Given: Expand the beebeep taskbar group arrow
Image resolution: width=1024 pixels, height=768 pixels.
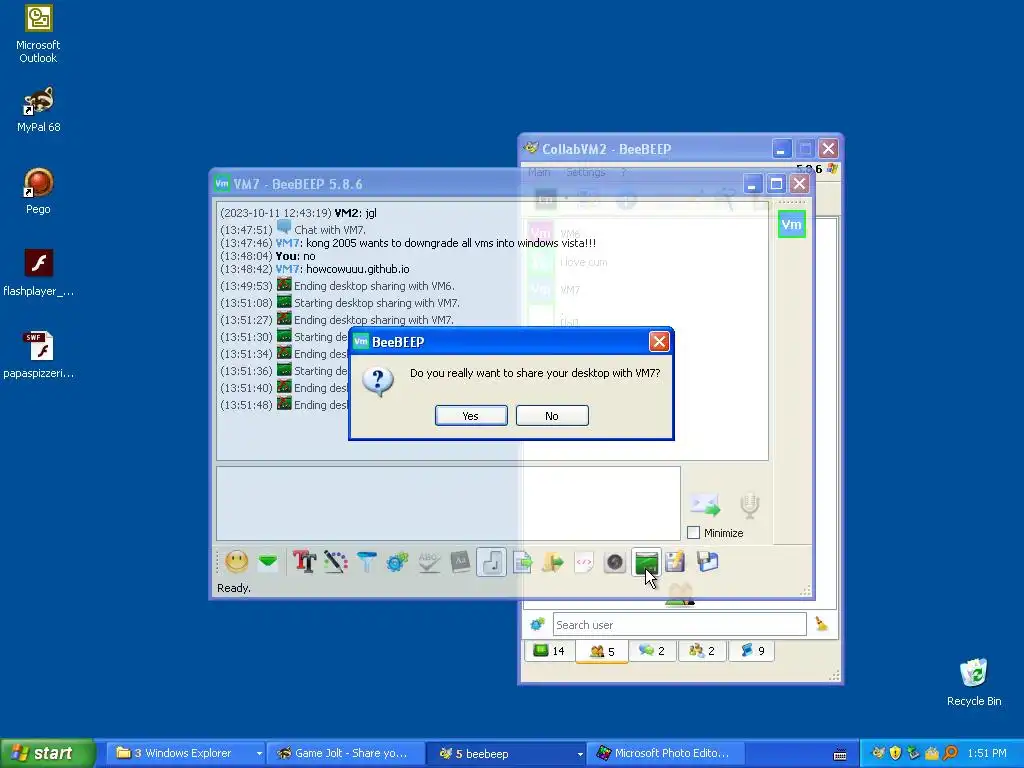Looking at the screenshot, I should pos(580,754).
